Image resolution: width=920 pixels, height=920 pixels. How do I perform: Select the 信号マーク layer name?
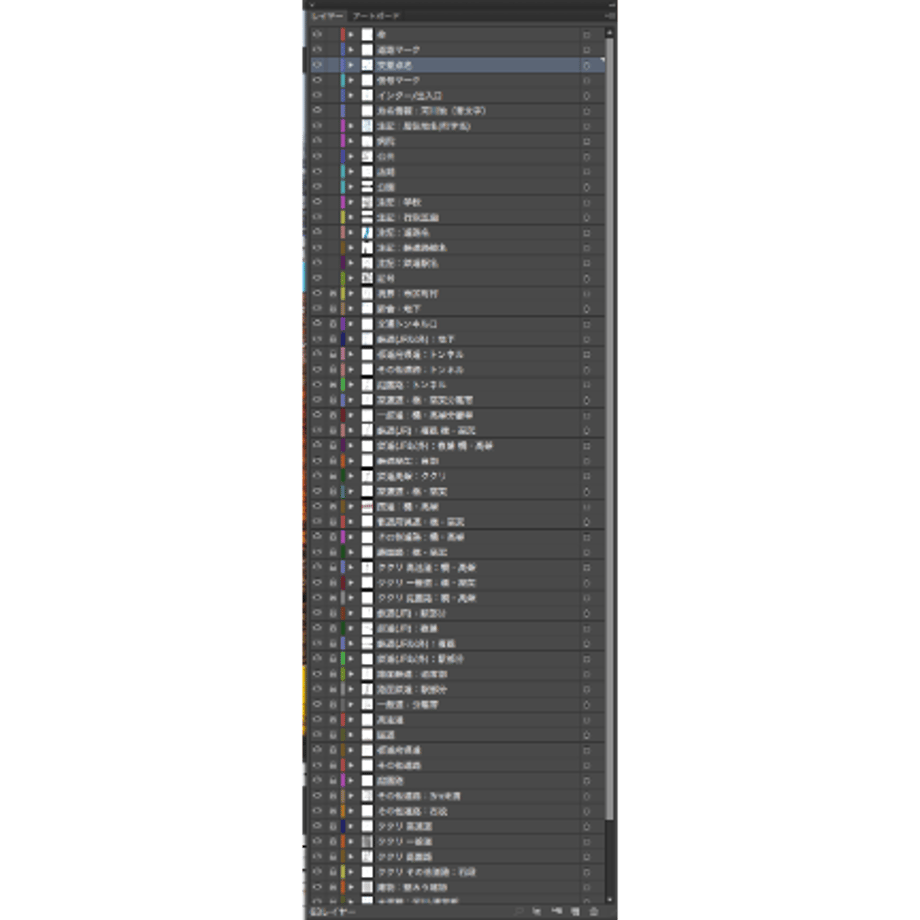pos(398,80)
